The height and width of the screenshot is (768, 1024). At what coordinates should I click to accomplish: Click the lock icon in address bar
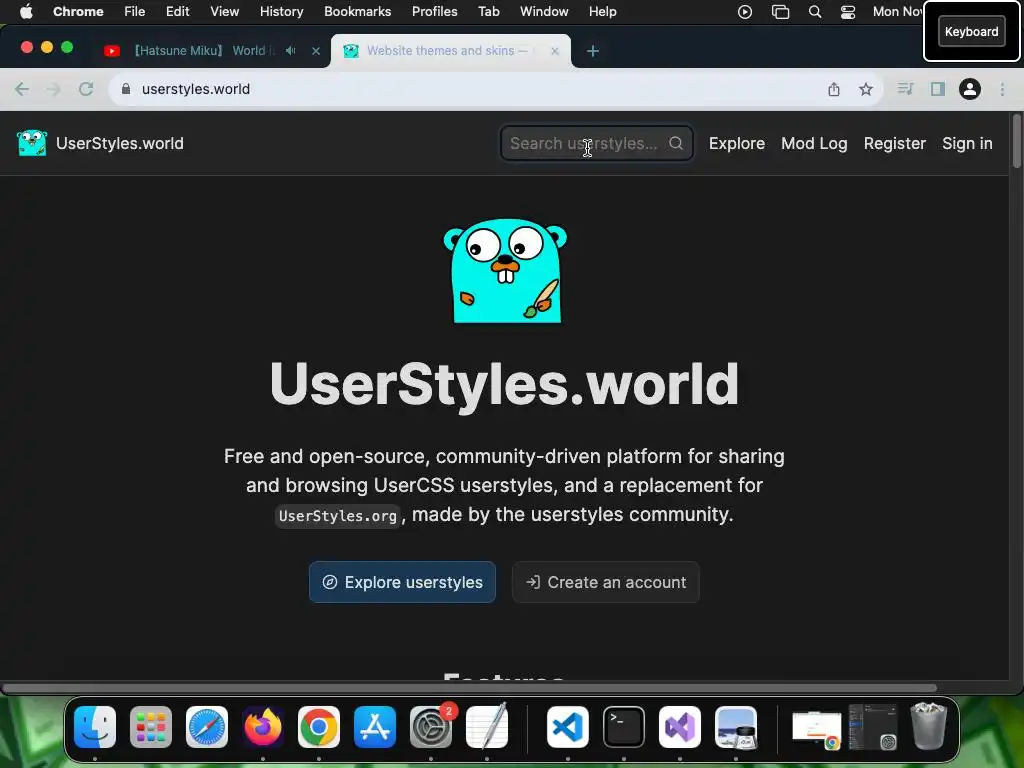(126, 89)
